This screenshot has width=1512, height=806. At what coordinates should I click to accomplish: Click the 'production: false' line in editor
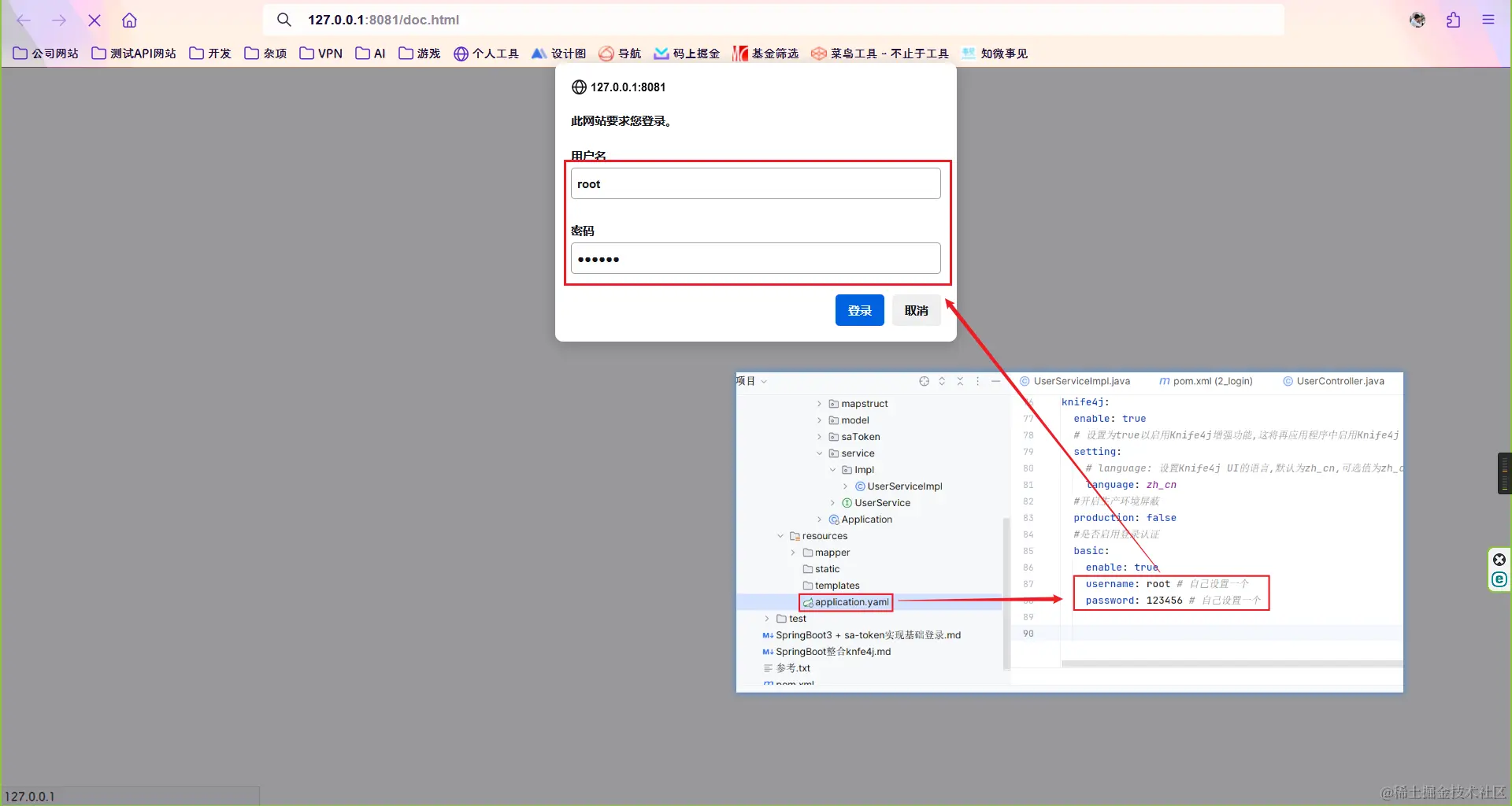click(1125, 518)
